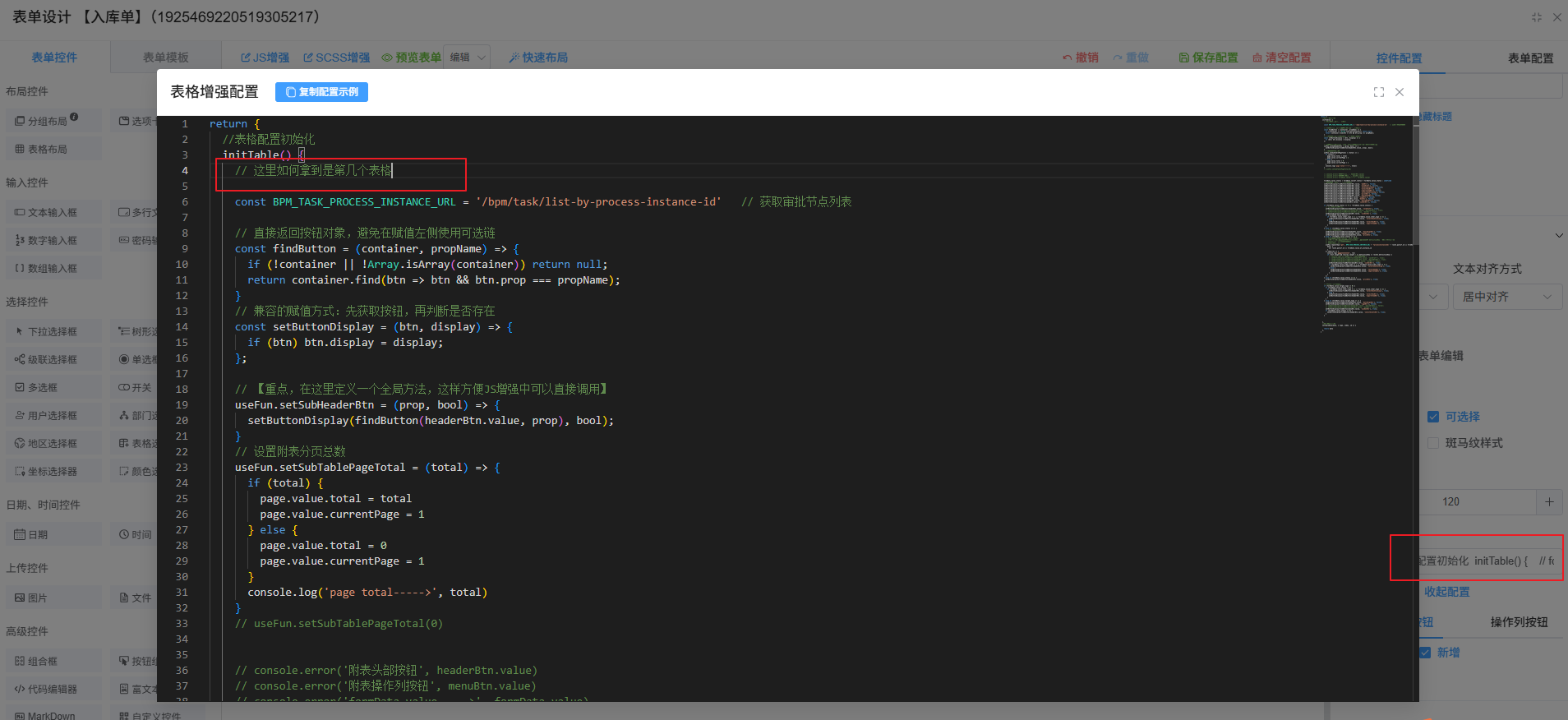Switch to the 表单配置 tab
The height and width of the screenshot is (720, 1568).
pos(1530,58)
